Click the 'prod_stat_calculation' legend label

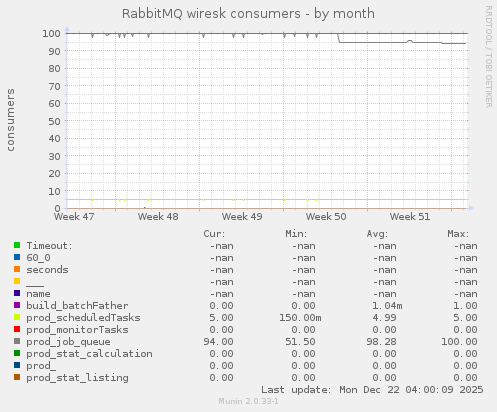point(89,354)
